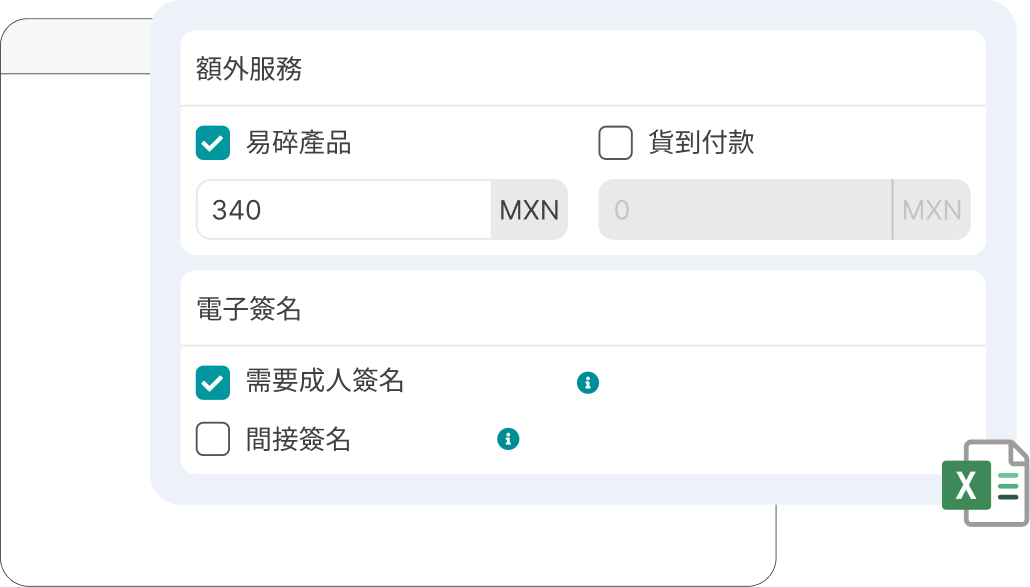This screenshot has height=587, width=1030.
Task: Enable the 貨到付款 checkbox
Action: pyautogui.click(x=615, y=143)
